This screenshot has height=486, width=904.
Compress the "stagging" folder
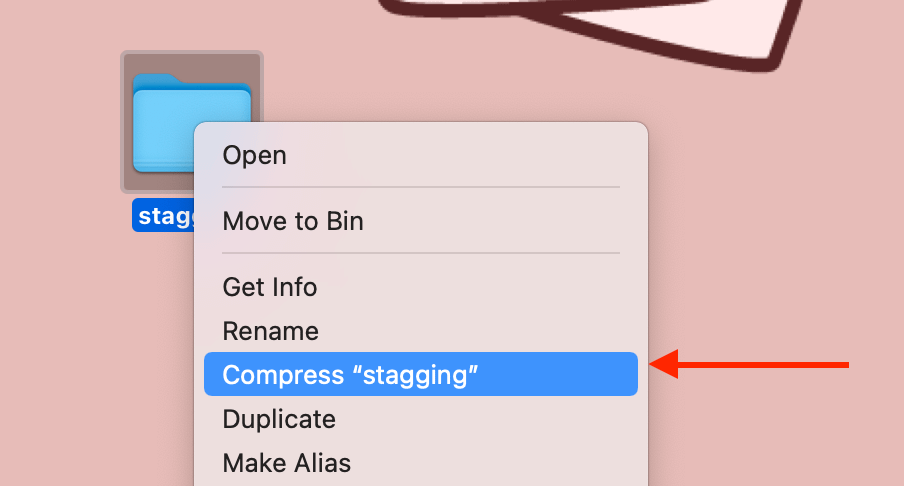pos(350,375)
